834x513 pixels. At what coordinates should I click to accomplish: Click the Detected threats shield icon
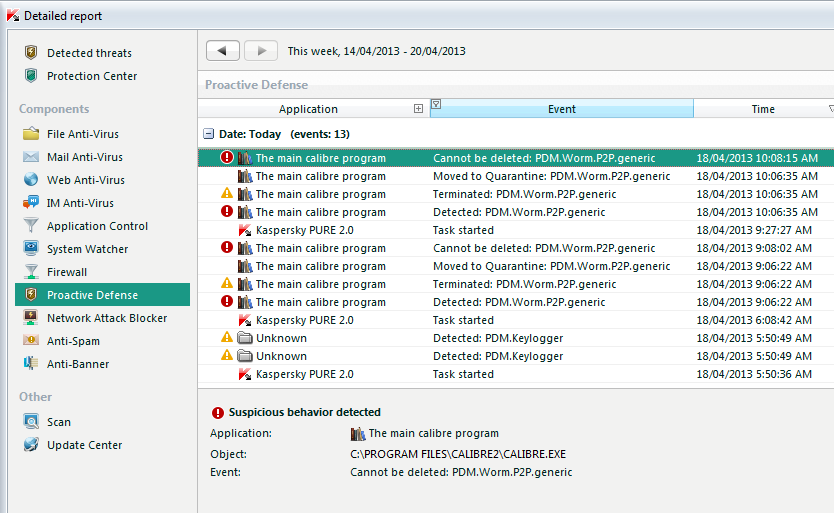click(x=31, y=52)
